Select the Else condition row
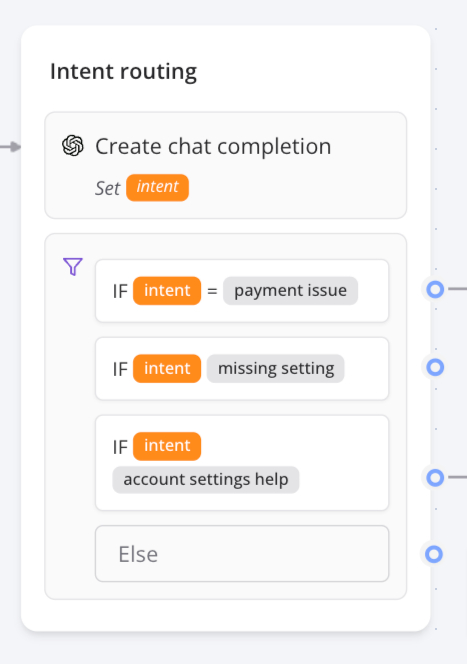This screenshot has height=664, width=467. [x=242, y=554]
